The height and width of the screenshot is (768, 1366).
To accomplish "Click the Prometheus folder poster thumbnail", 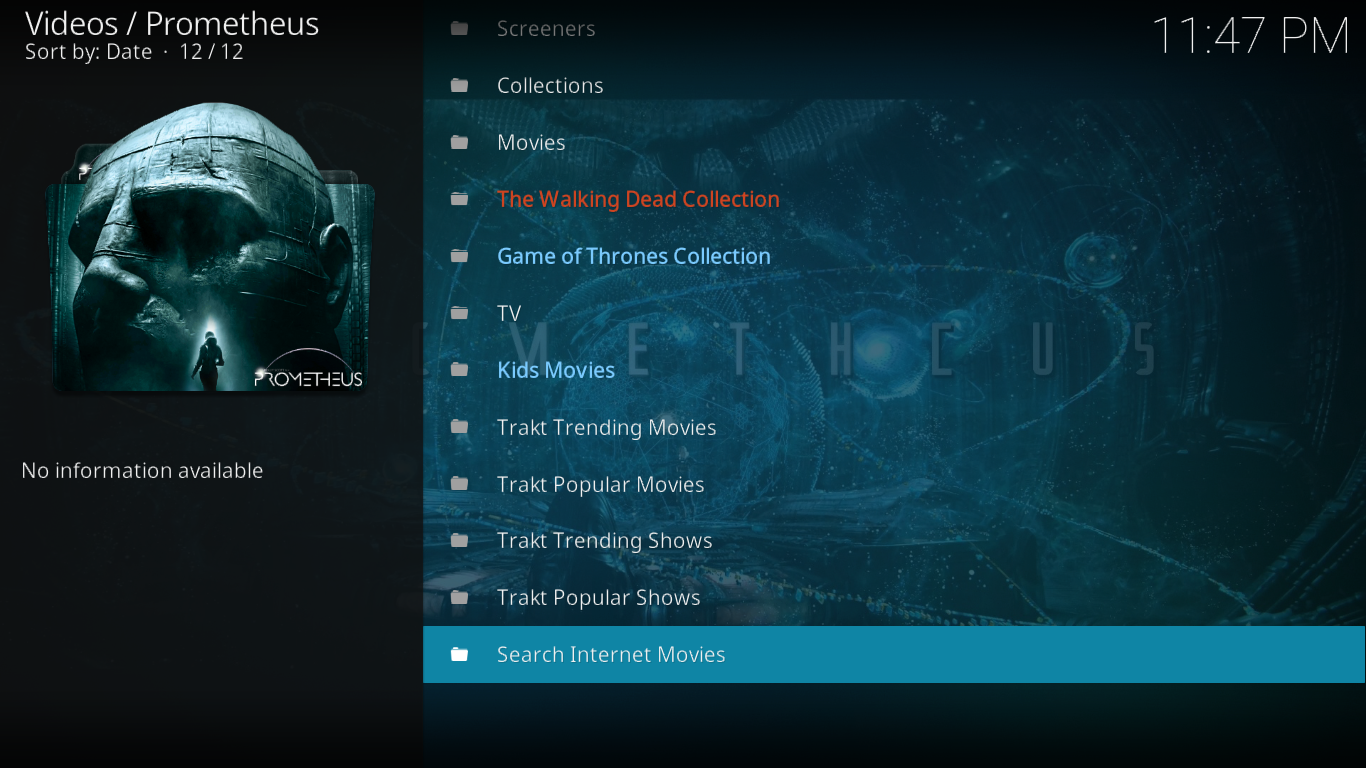I will pos(211,246).
